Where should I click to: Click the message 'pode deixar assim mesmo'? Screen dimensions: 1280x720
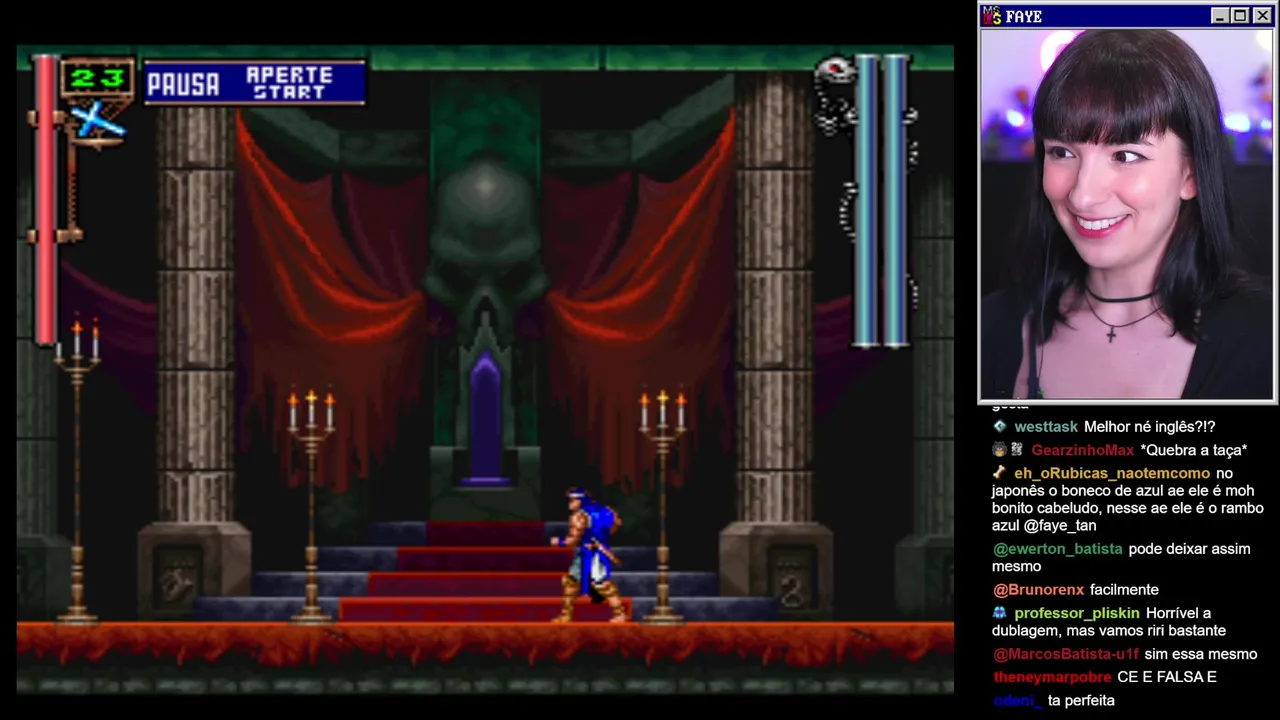[1121, 557]
